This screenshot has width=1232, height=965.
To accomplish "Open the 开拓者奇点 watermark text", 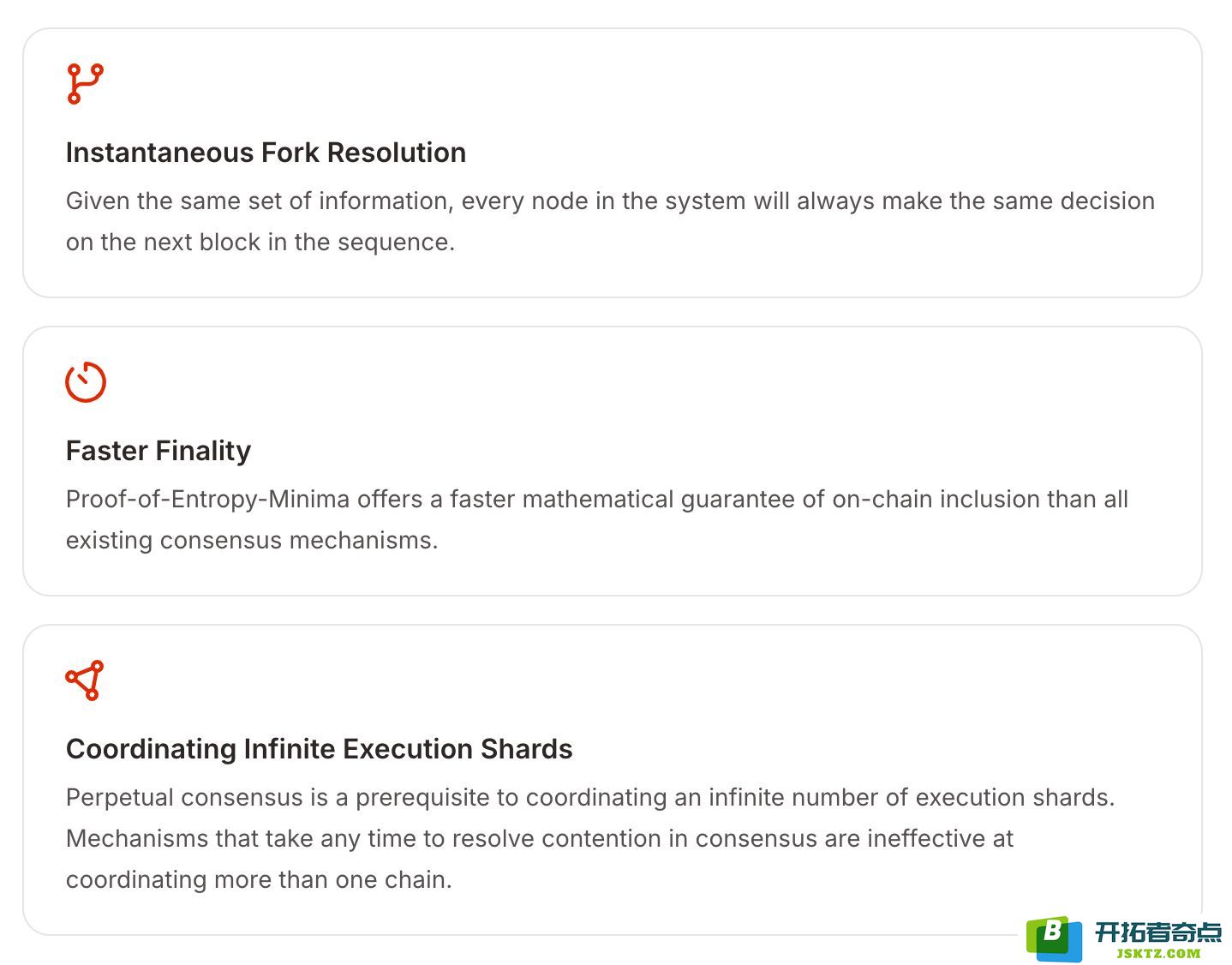I will coord(1157,932).
